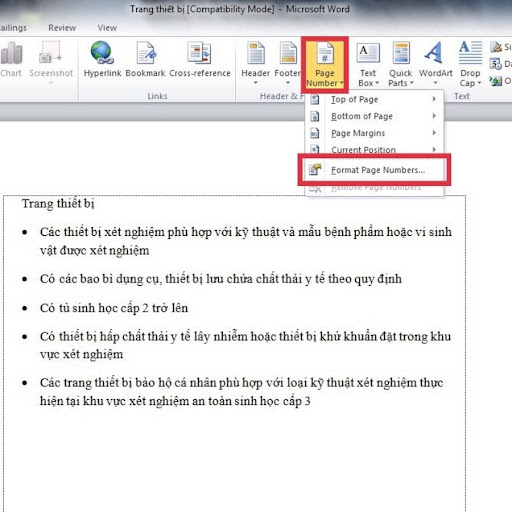Click the Bottom of Page icon
This screenshot has height=512, width=512.
point(315,116)
